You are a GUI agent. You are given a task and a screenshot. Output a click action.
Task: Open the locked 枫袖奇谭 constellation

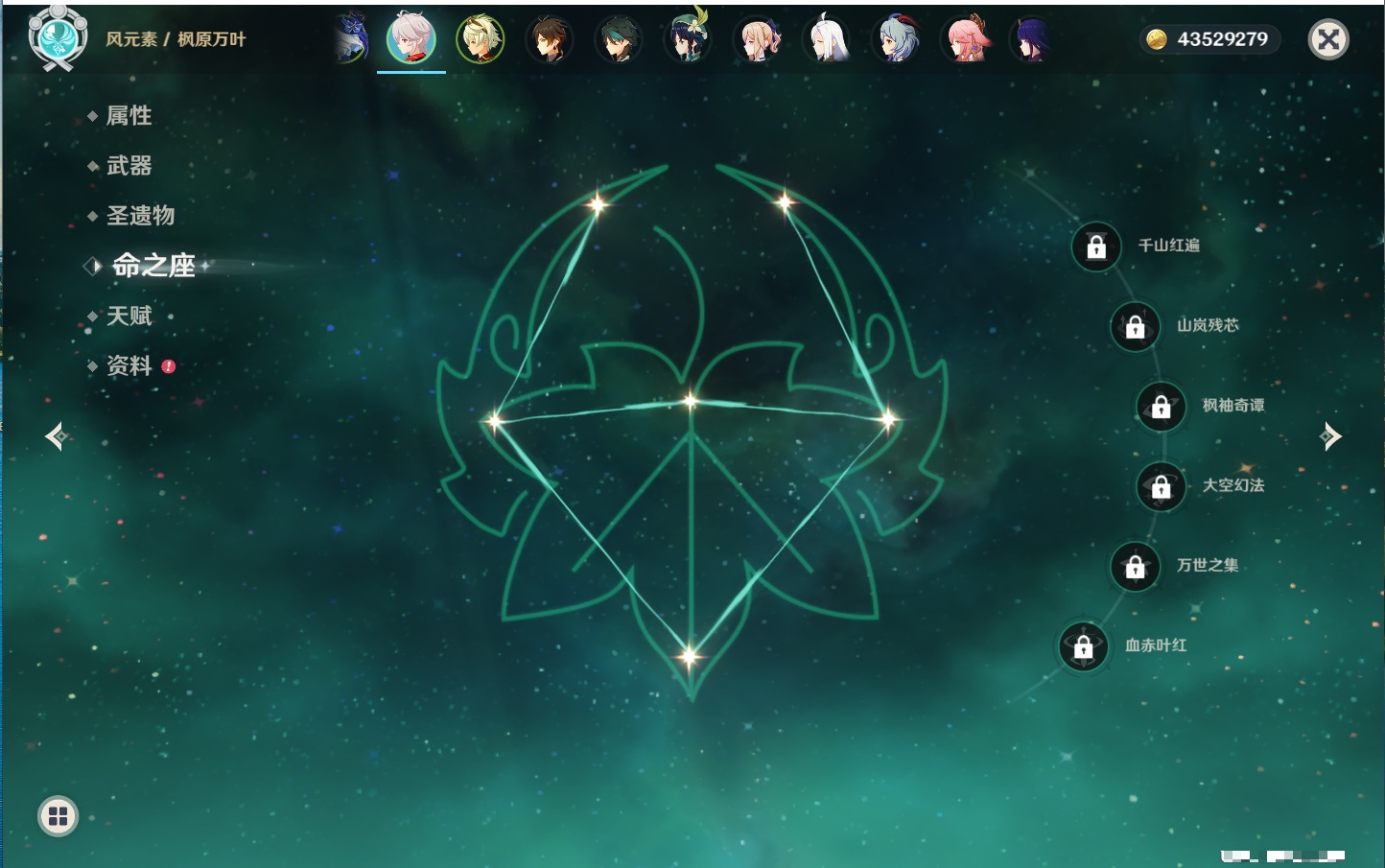(x=1162, y=406)
